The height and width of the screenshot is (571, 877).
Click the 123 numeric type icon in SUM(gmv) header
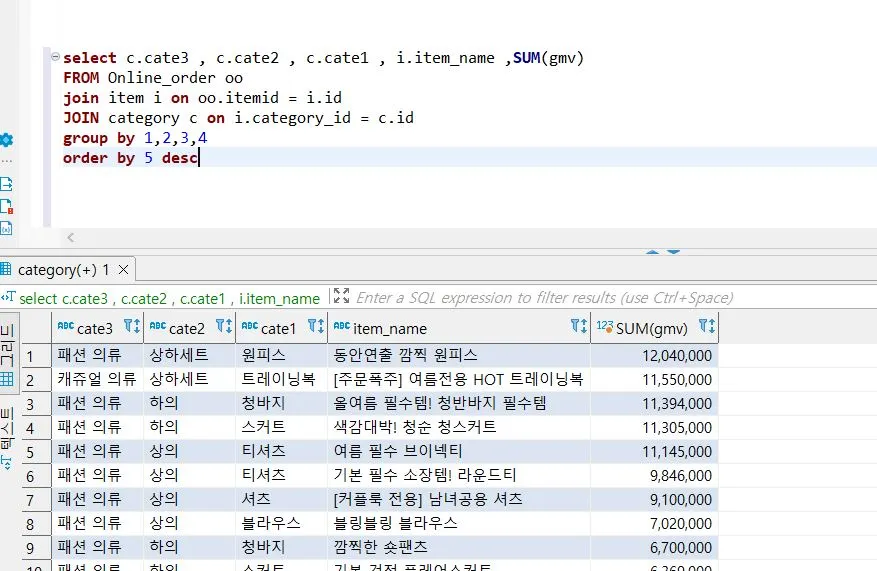pos(605,326)
